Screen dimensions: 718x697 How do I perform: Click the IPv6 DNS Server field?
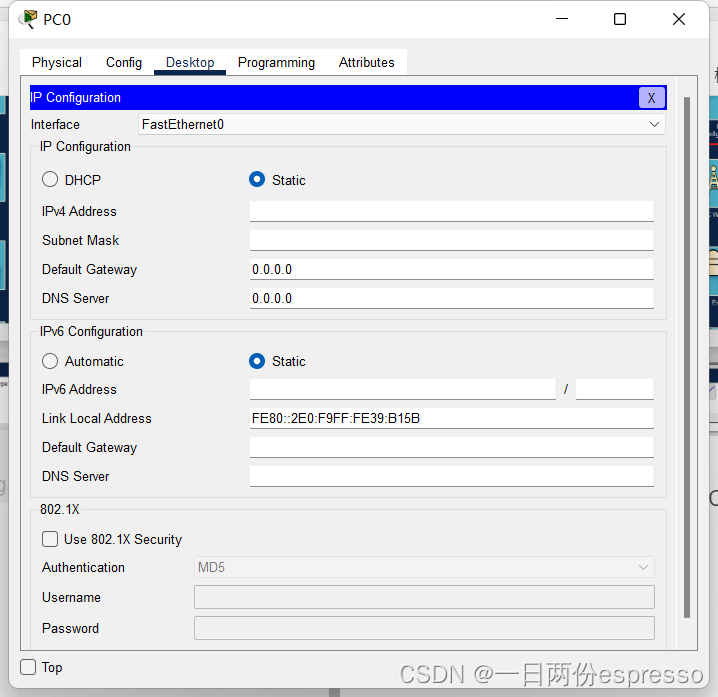[x=451, y=476]
